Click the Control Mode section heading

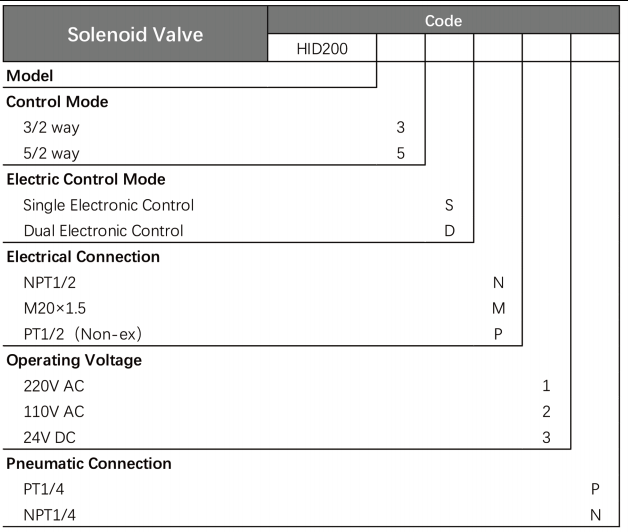(x=57, y=101)
